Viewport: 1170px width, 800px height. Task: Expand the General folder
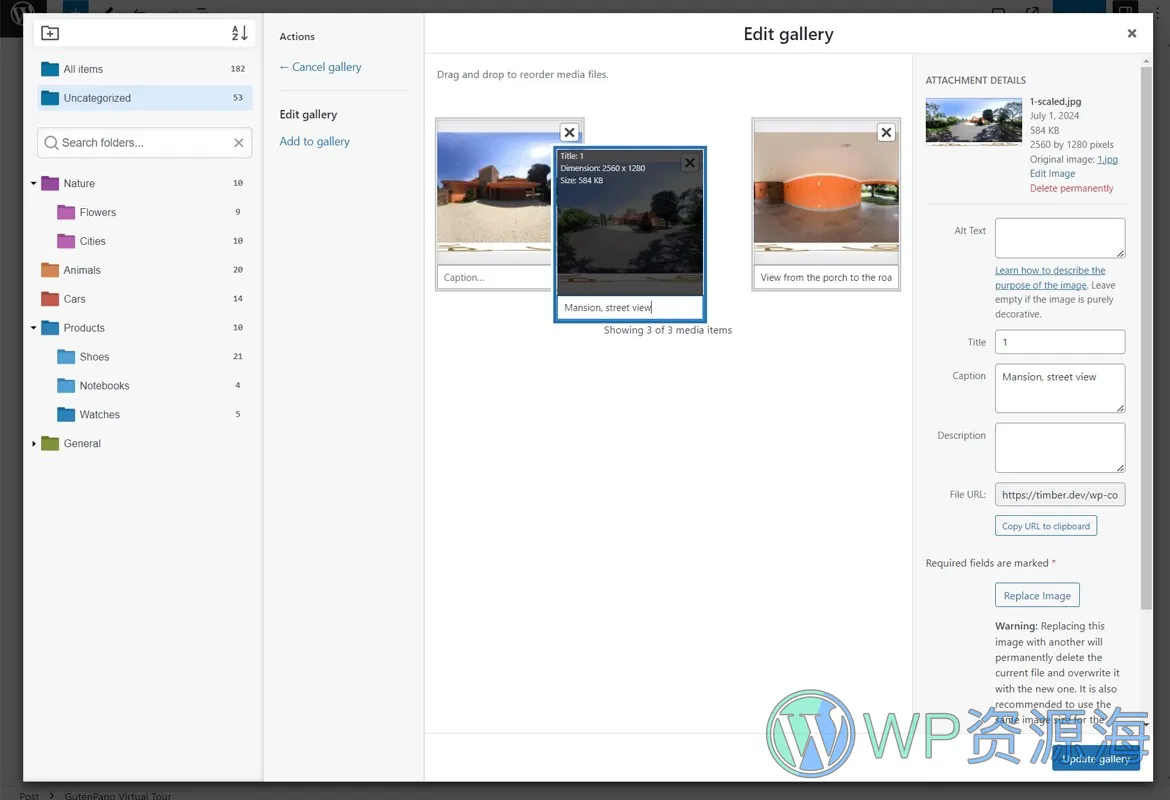33,444
